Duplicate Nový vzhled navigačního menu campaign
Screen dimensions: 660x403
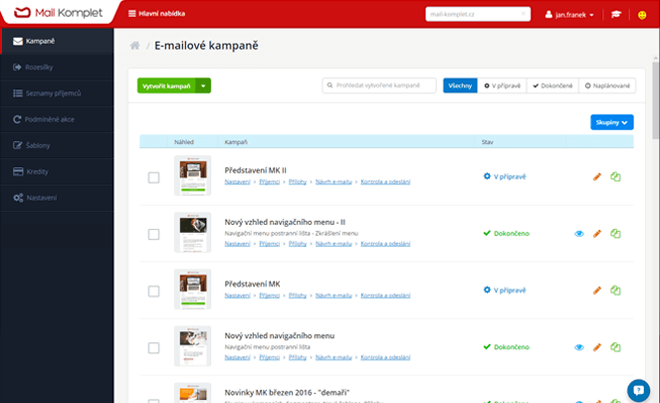pos(615,347)
